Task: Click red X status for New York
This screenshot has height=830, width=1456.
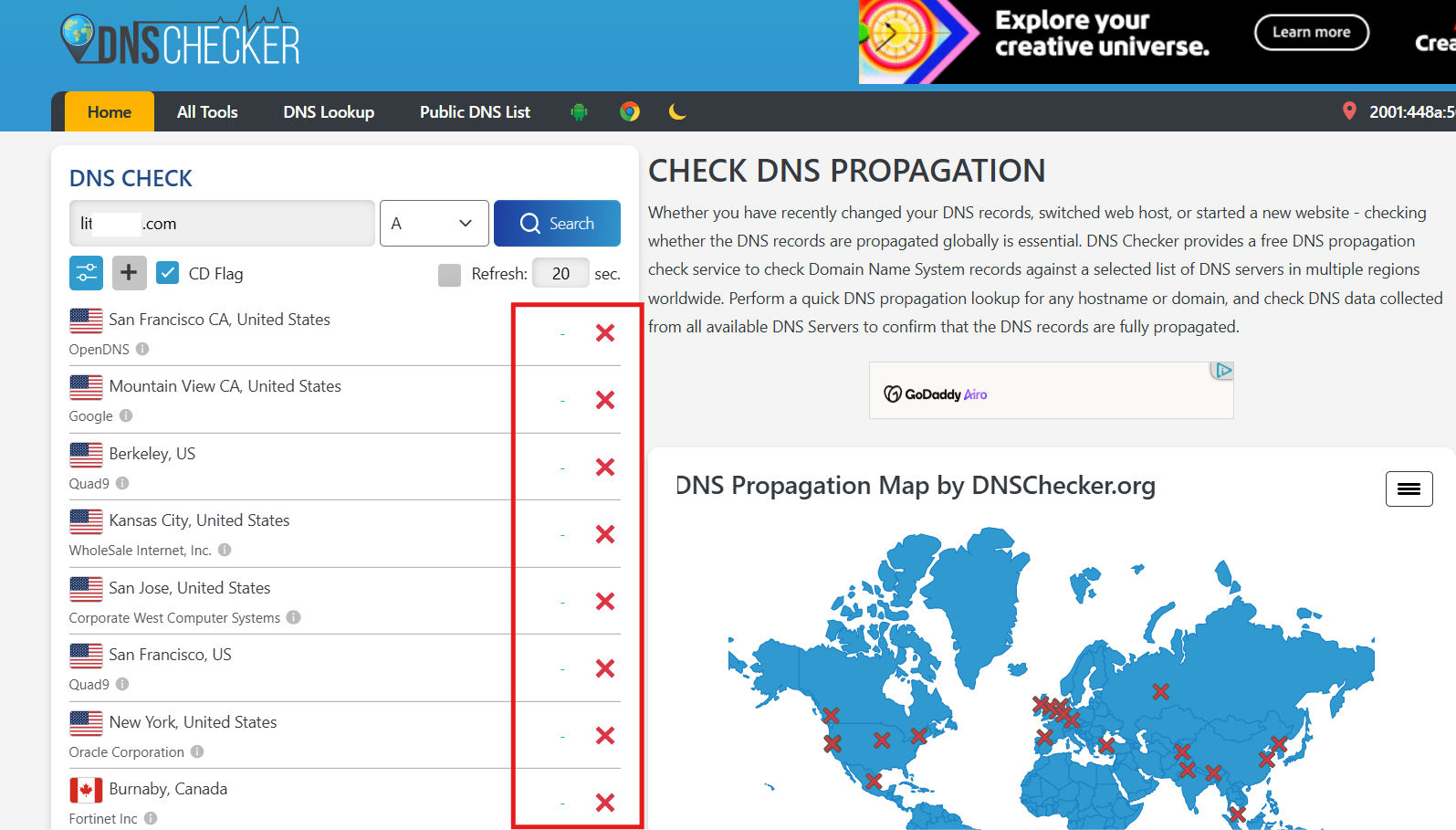Action: pos(604,736)
